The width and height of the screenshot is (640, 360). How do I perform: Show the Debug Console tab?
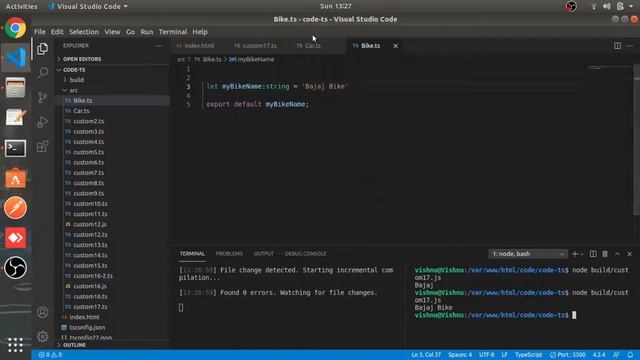(305, 254)
